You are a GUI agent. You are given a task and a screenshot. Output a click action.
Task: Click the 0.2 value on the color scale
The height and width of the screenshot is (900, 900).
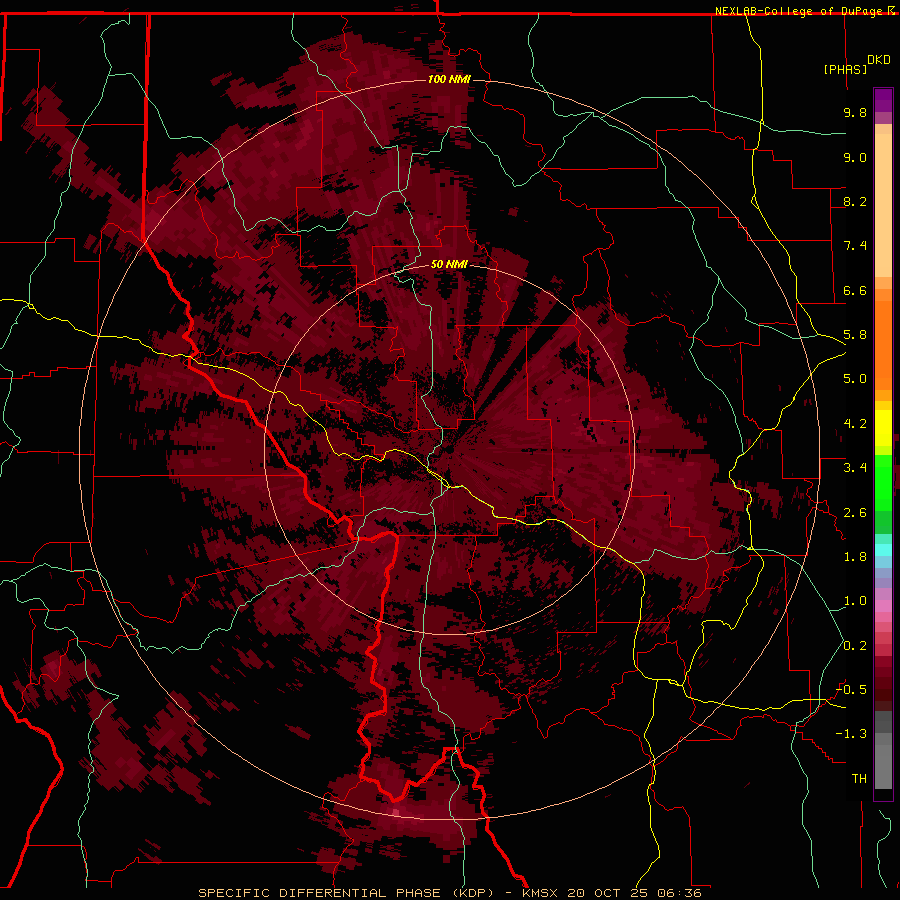(855, 646)
